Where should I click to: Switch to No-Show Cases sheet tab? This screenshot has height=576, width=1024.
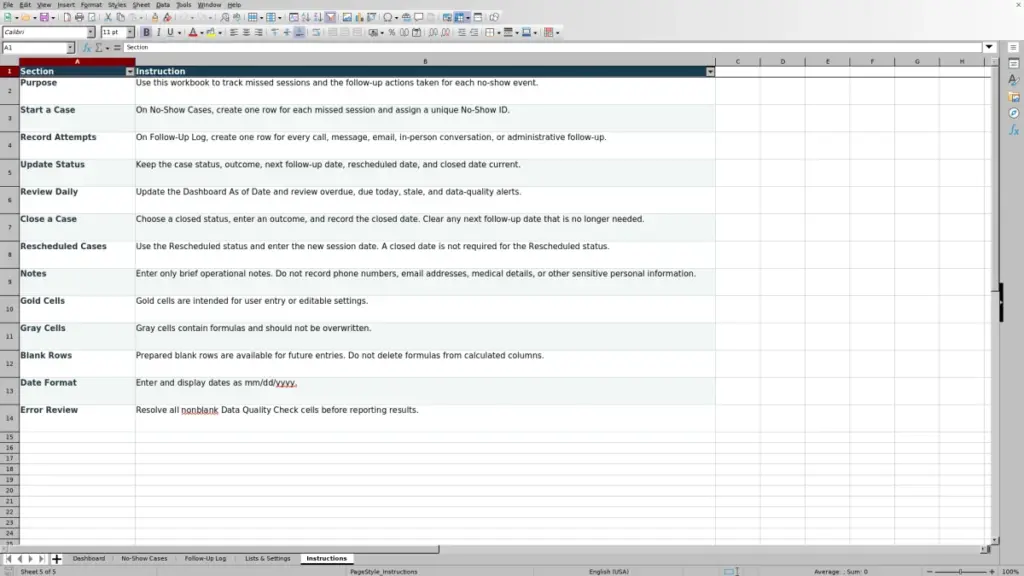pos(144,559)
